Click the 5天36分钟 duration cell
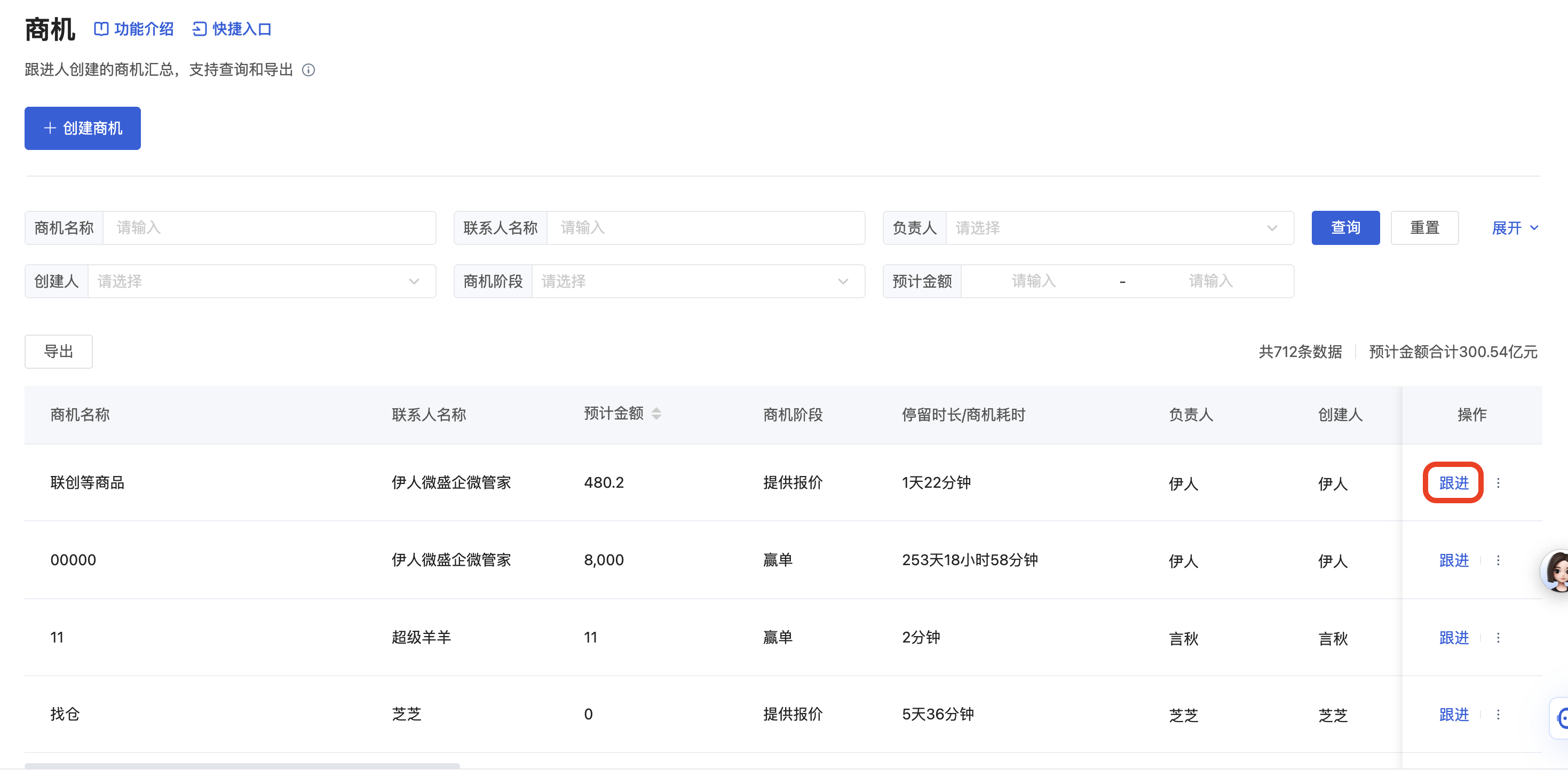 click(938, 713)
